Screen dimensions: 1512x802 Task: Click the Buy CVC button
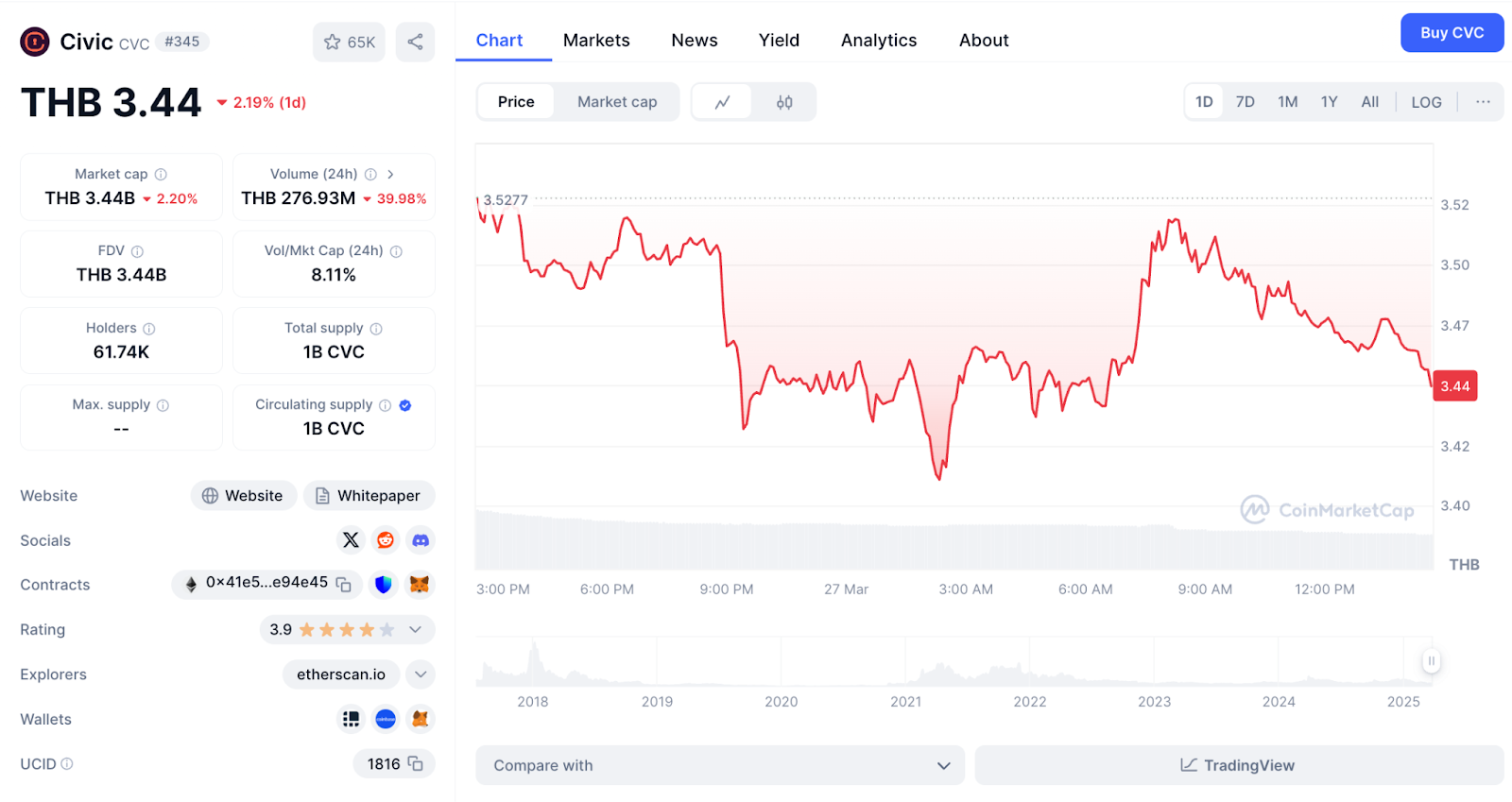tap(1452, 33)
